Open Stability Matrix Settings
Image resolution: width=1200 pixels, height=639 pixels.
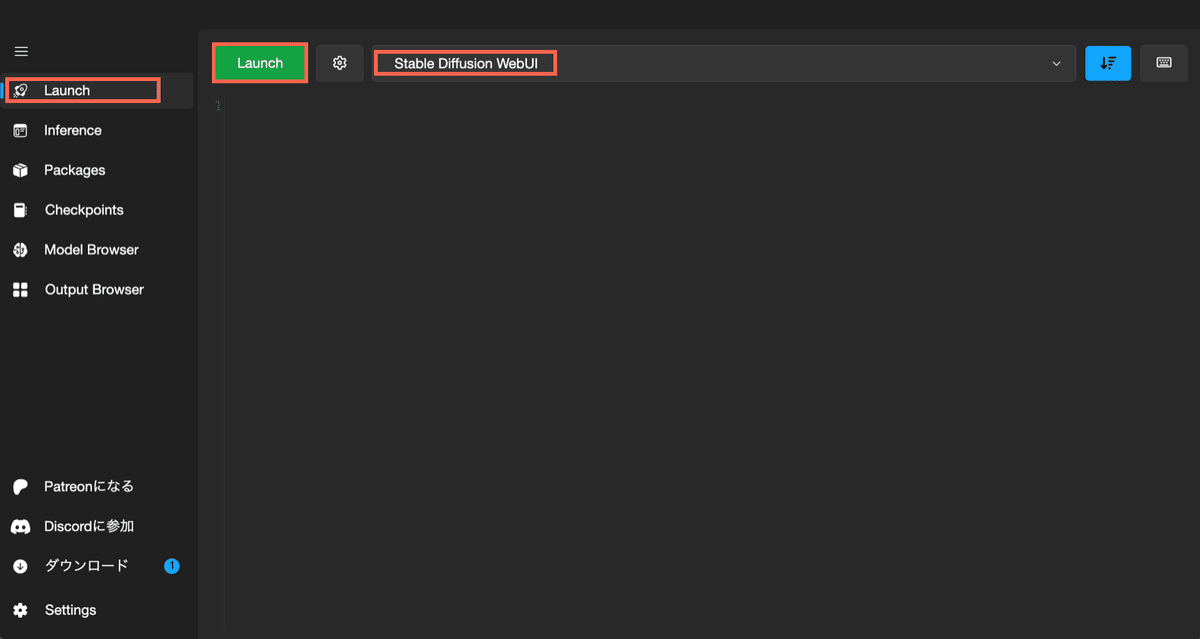pos(70,609)
